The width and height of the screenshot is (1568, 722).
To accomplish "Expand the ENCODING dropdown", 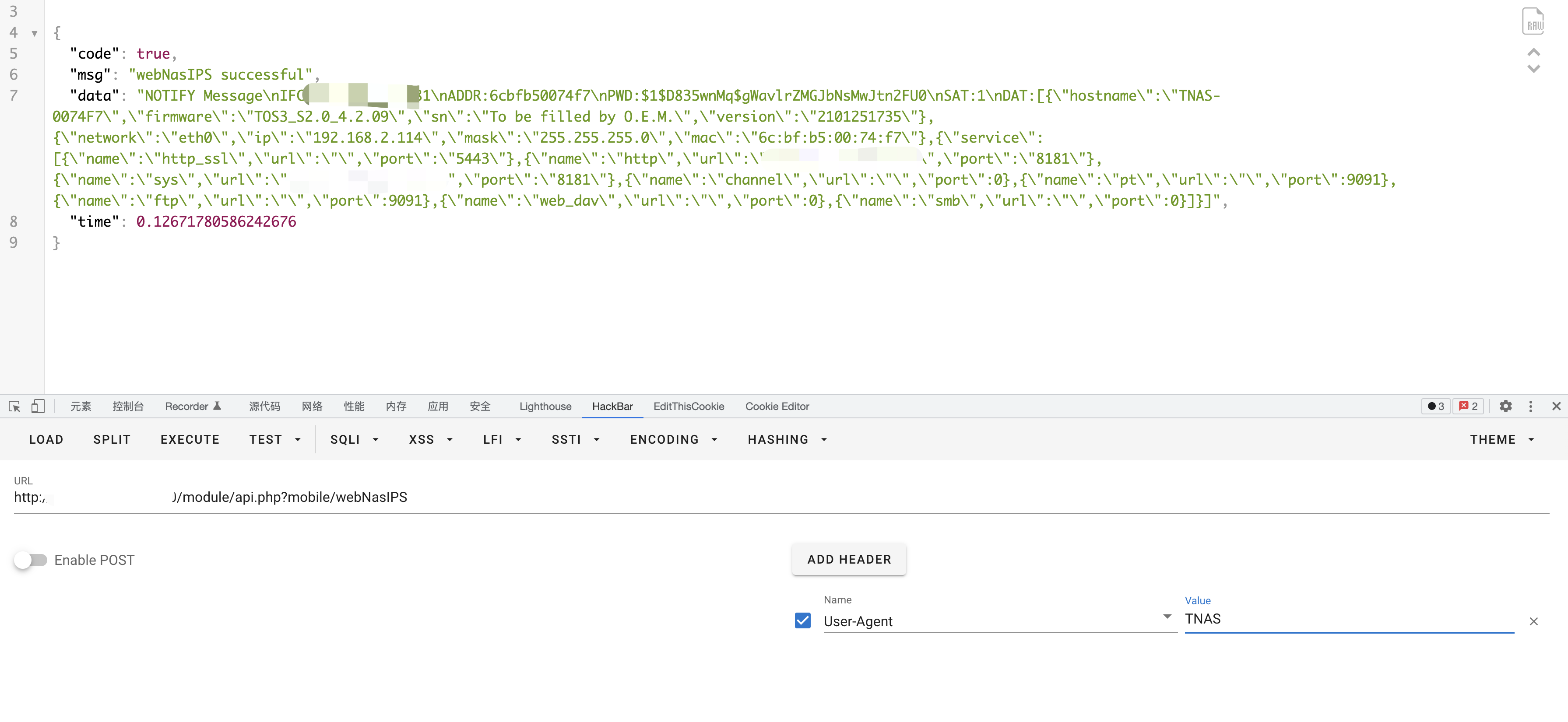I will 673,440.
